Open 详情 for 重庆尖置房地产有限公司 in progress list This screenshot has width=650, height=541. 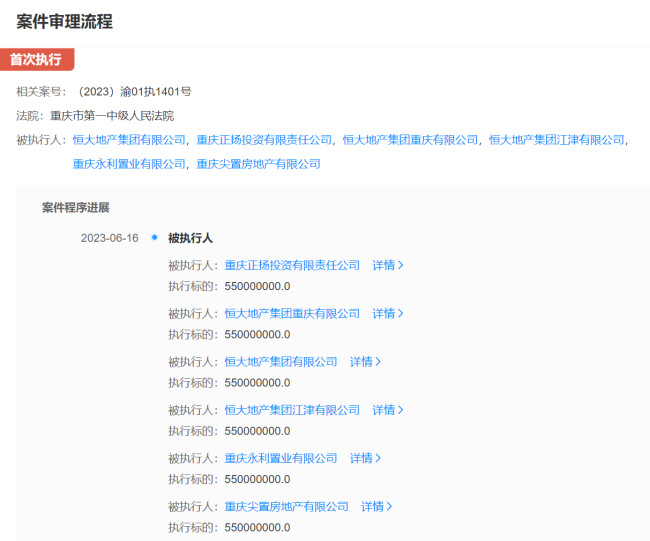point(377,506)
